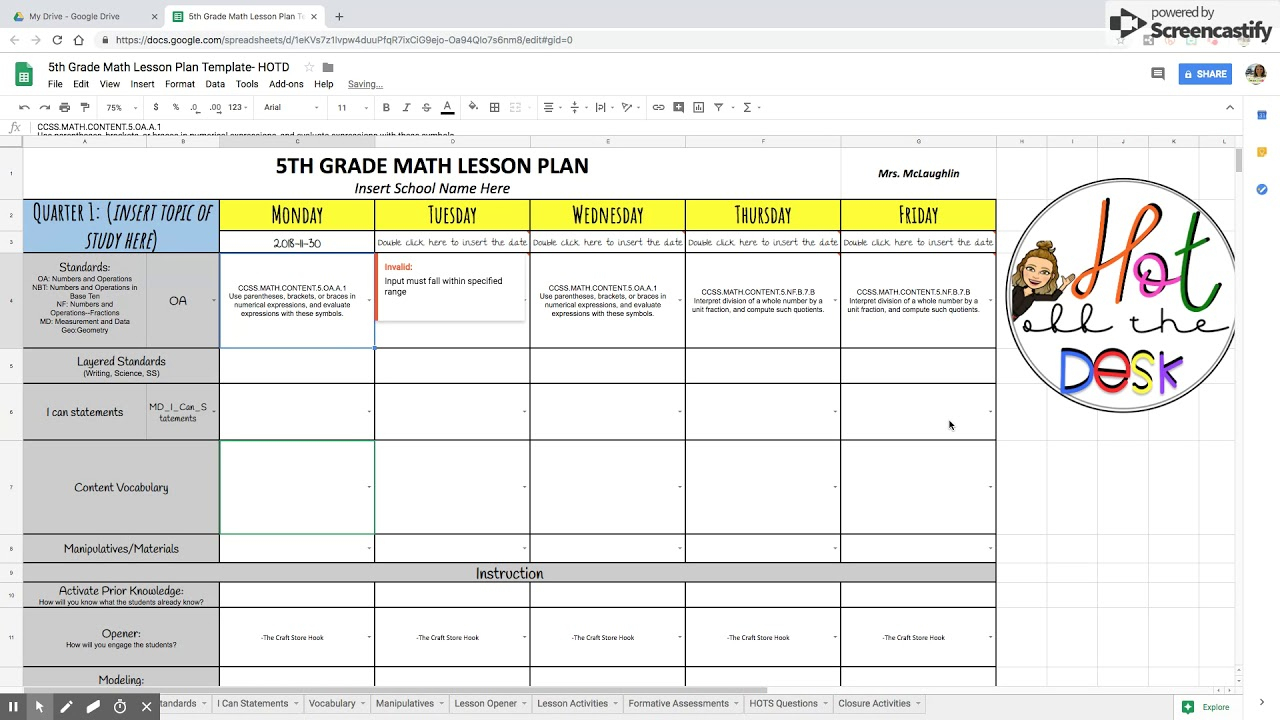Decrease decimal places icon
Image resolution: width=1280 pixels, height=720 pixels.
point(195,107)
